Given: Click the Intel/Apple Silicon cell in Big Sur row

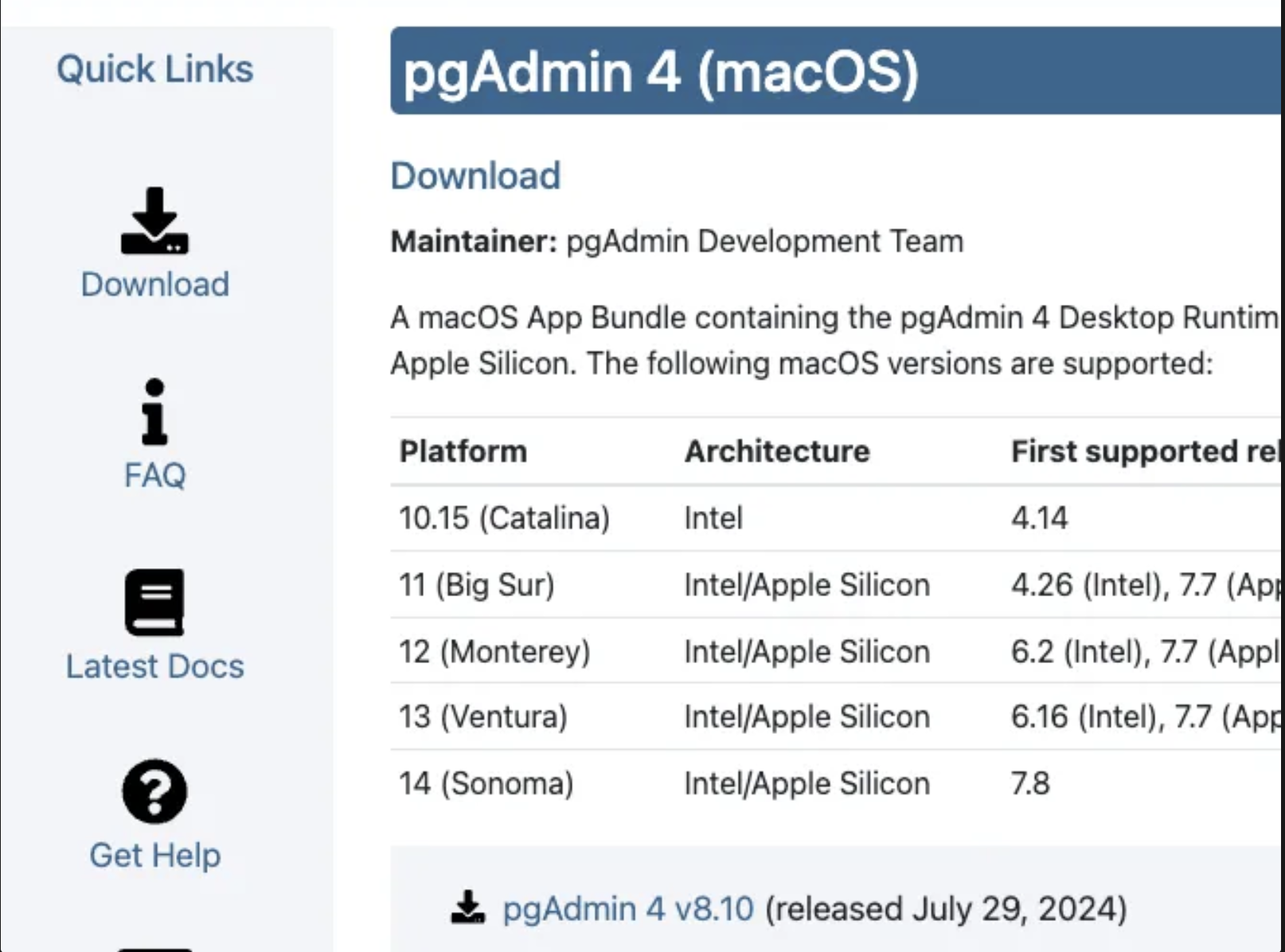Looking at the screenshot, I should click(x=807, y=585).
